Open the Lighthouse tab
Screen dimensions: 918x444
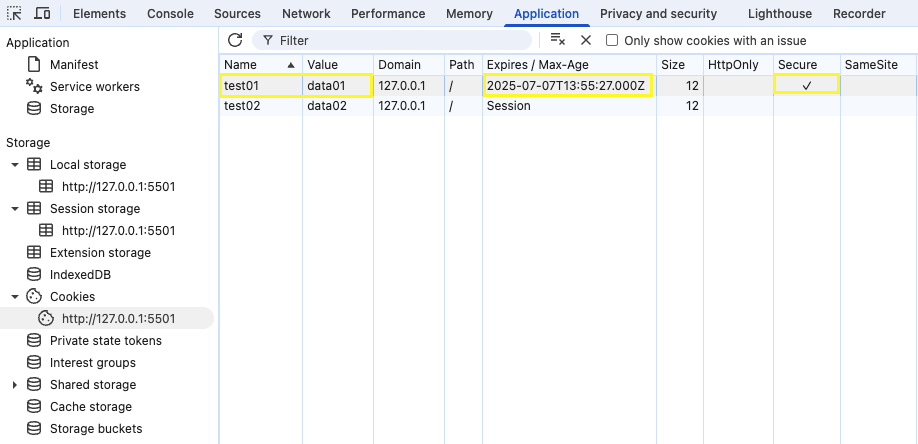pos(779,14)
